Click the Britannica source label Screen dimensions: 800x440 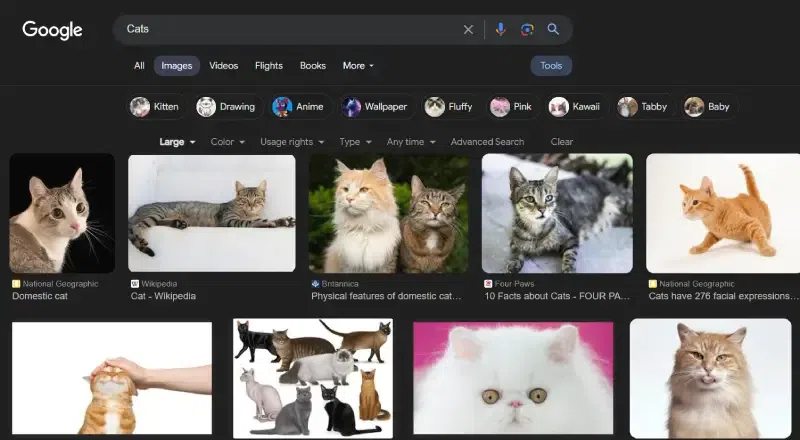340,284
